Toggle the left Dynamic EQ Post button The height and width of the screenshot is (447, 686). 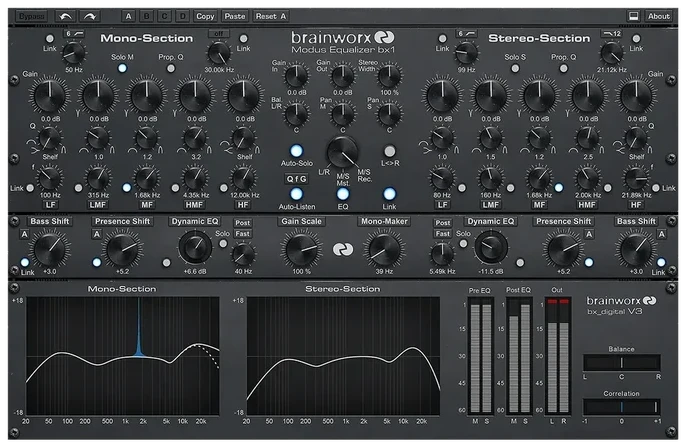(x=242, y=223)
